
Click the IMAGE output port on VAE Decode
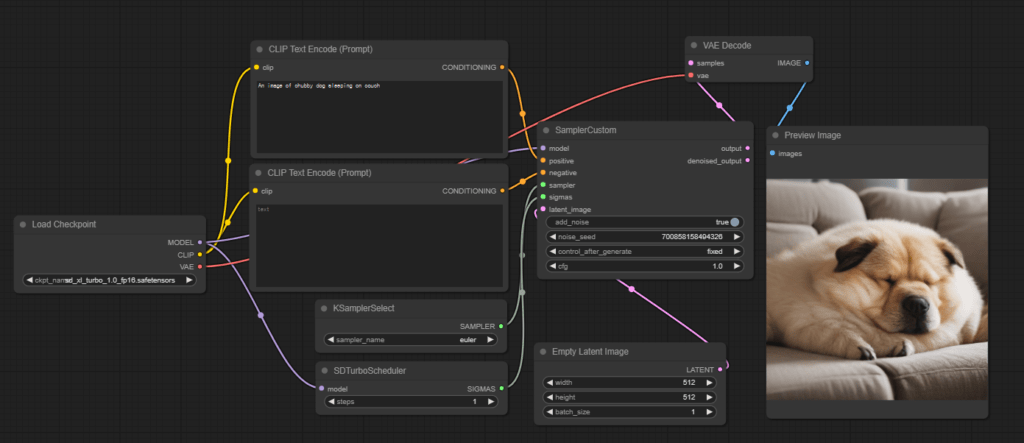[807, 62]
